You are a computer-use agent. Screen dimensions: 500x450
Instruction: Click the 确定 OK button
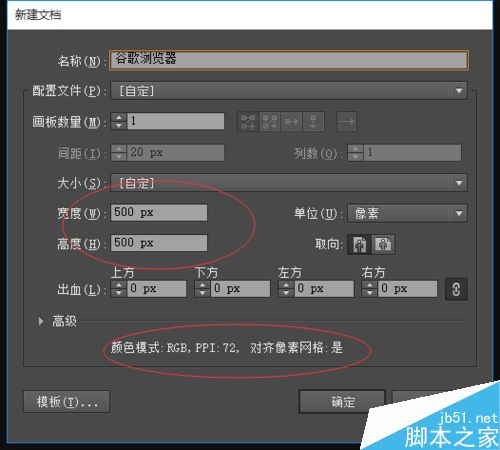[x=342, y=402]
